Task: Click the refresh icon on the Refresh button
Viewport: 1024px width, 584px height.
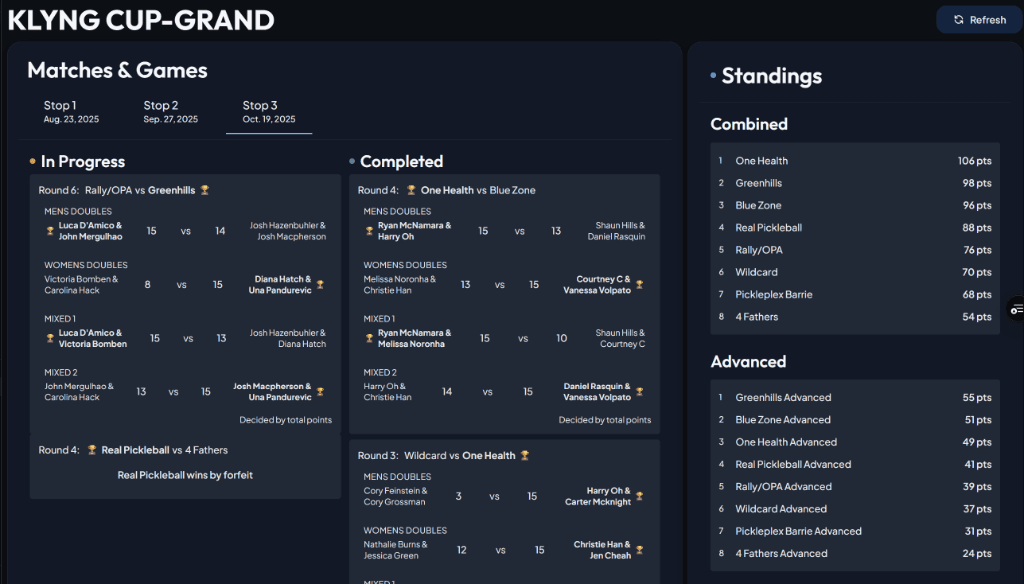Action: (x=958, y=19)
